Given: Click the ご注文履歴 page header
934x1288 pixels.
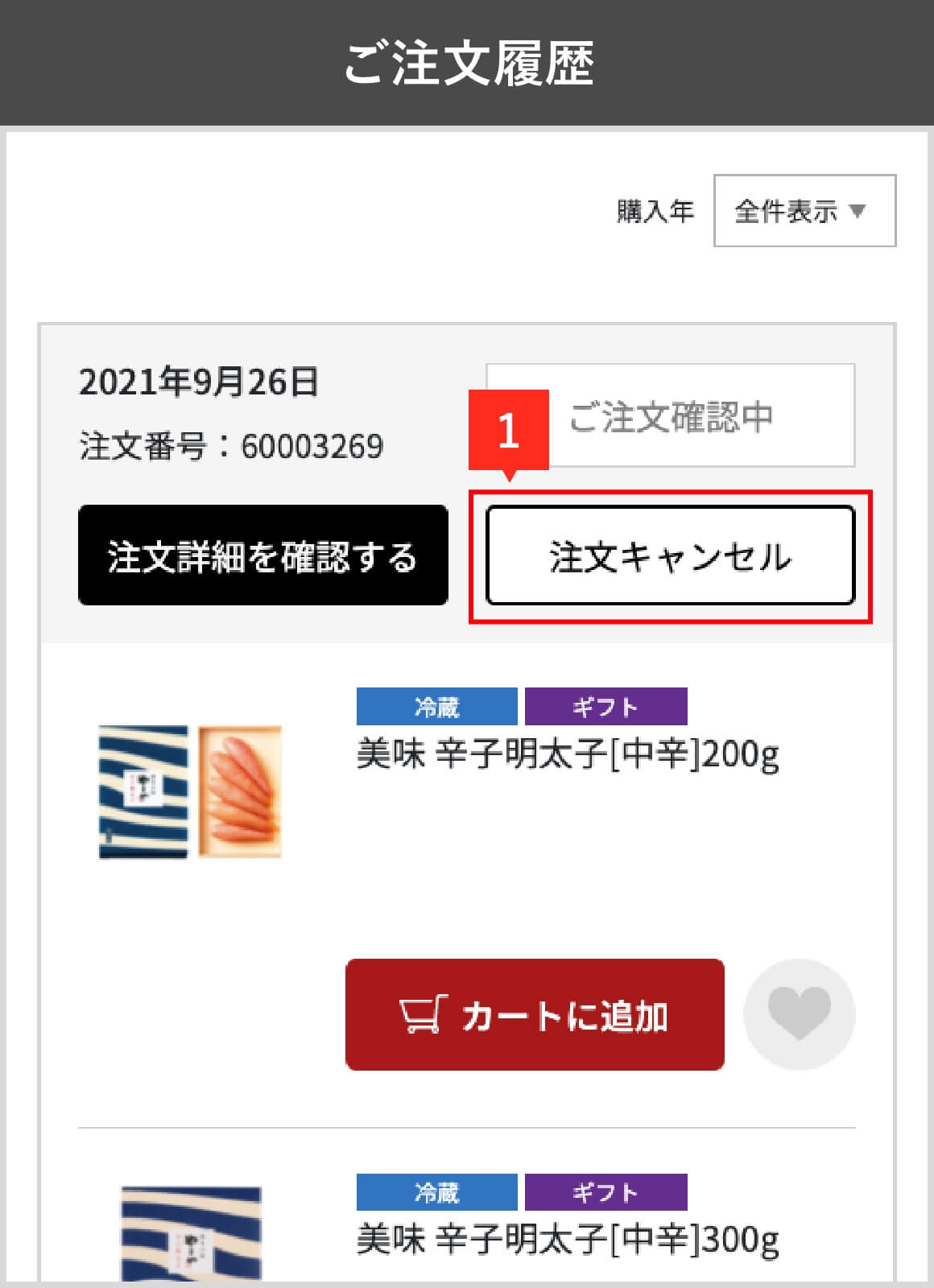Looking at the screenshot, I should (467, 63).
